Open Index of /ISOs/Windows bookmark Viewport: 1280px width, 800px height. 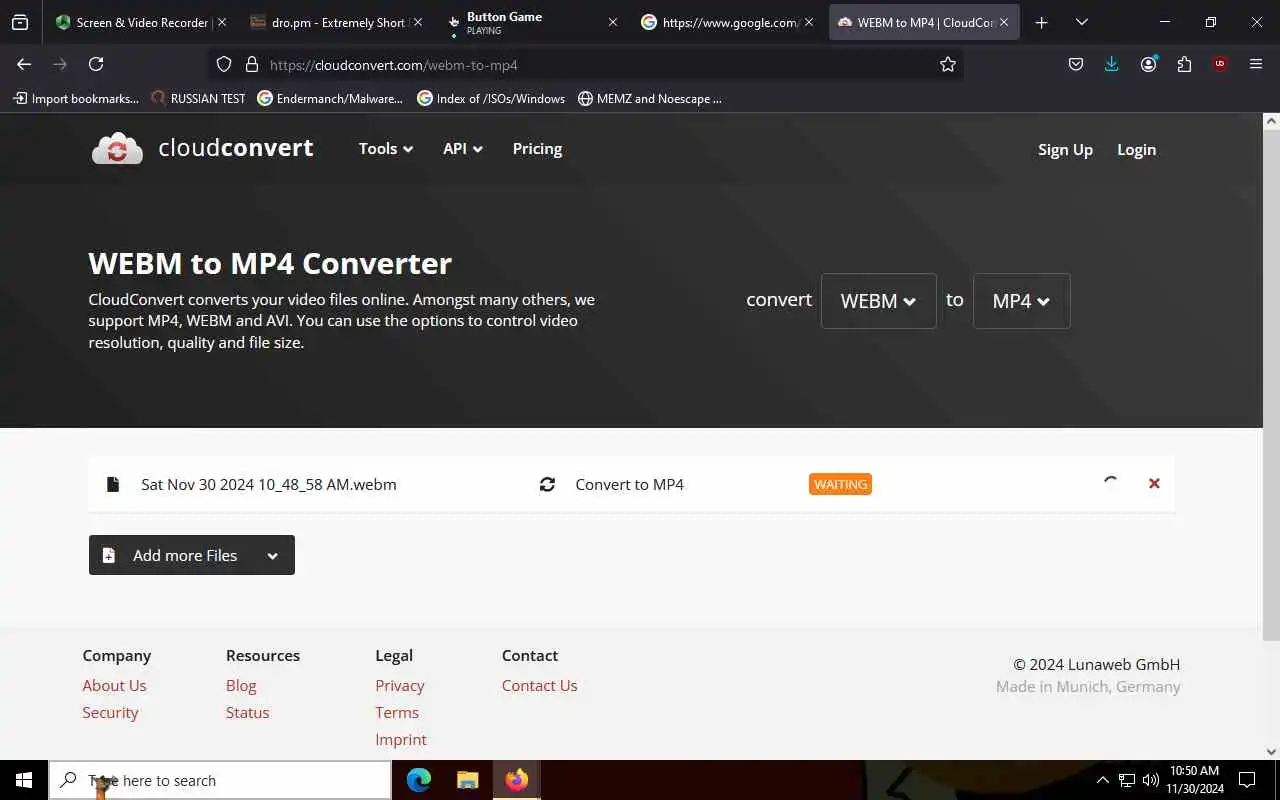[491, 98]
